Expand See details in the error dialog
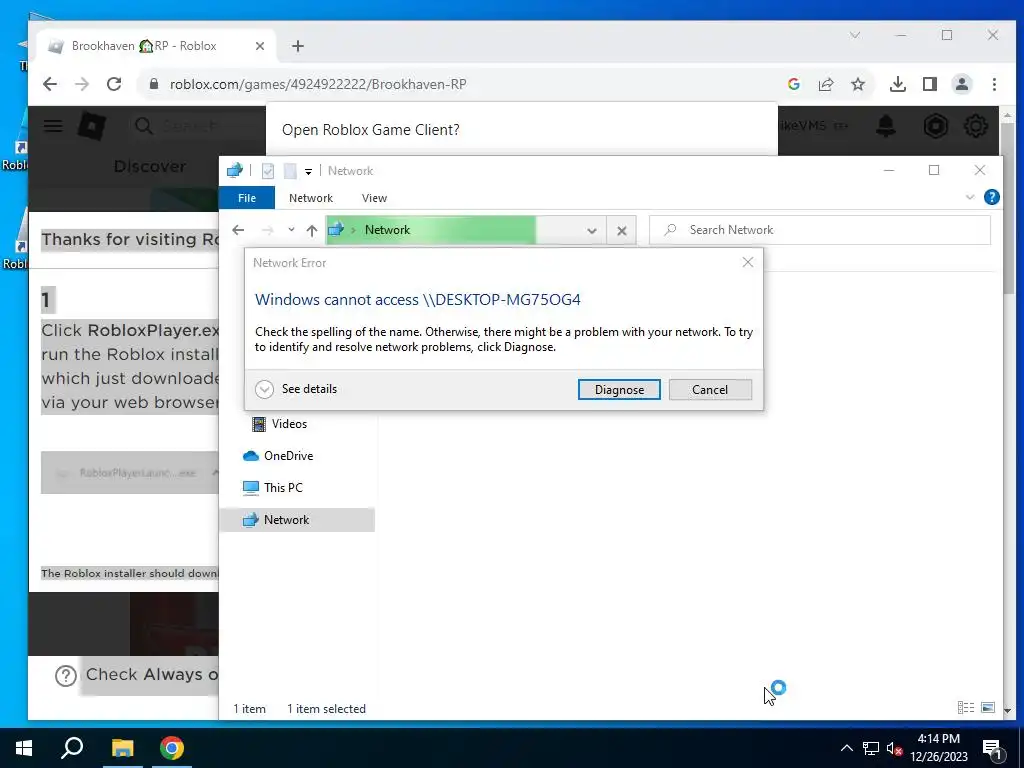Image resolution: width=1024 pixels, height=768 pixels. click(296, 389)
